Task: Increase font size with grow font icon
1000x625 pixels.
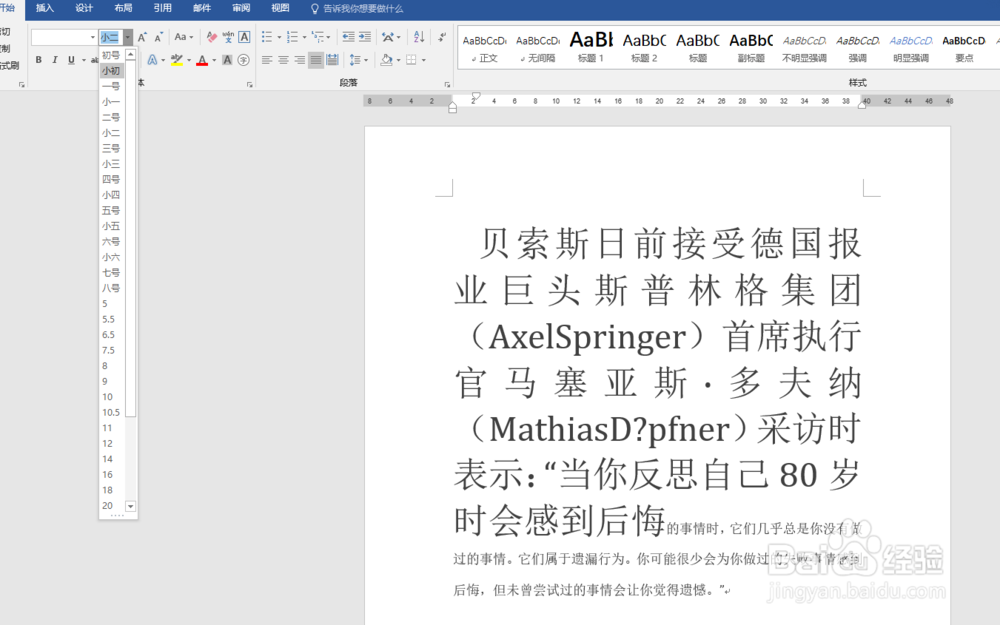Action: (x=142, y=37)
